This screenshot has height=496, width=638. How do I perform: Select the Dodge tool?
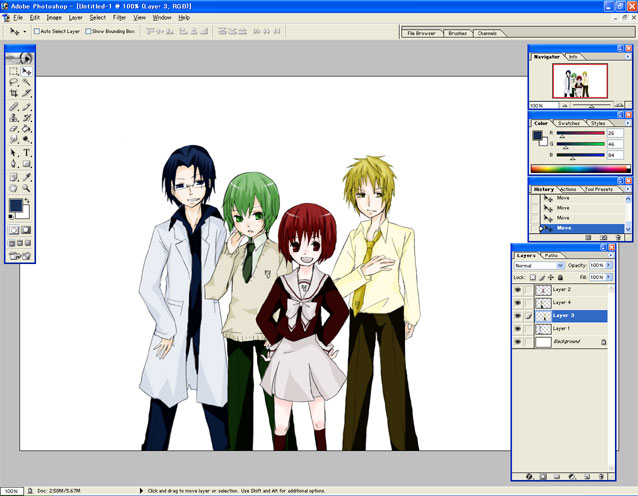(x=26, y=140)
